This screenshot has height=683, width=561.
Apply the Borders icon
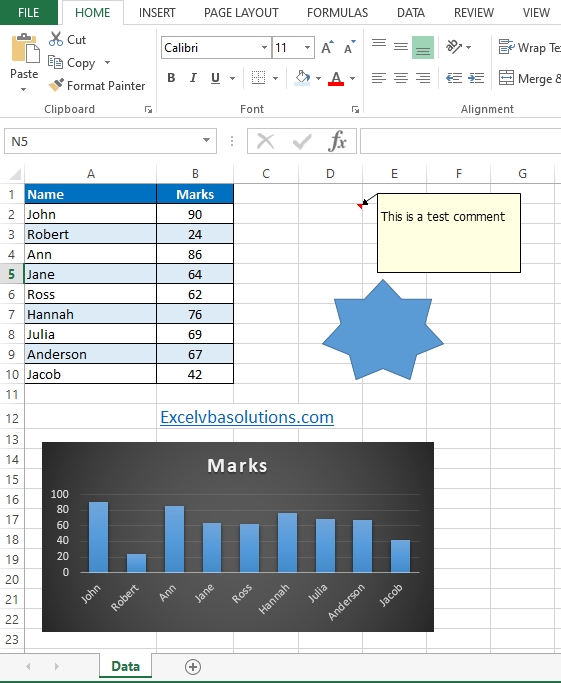258,78
